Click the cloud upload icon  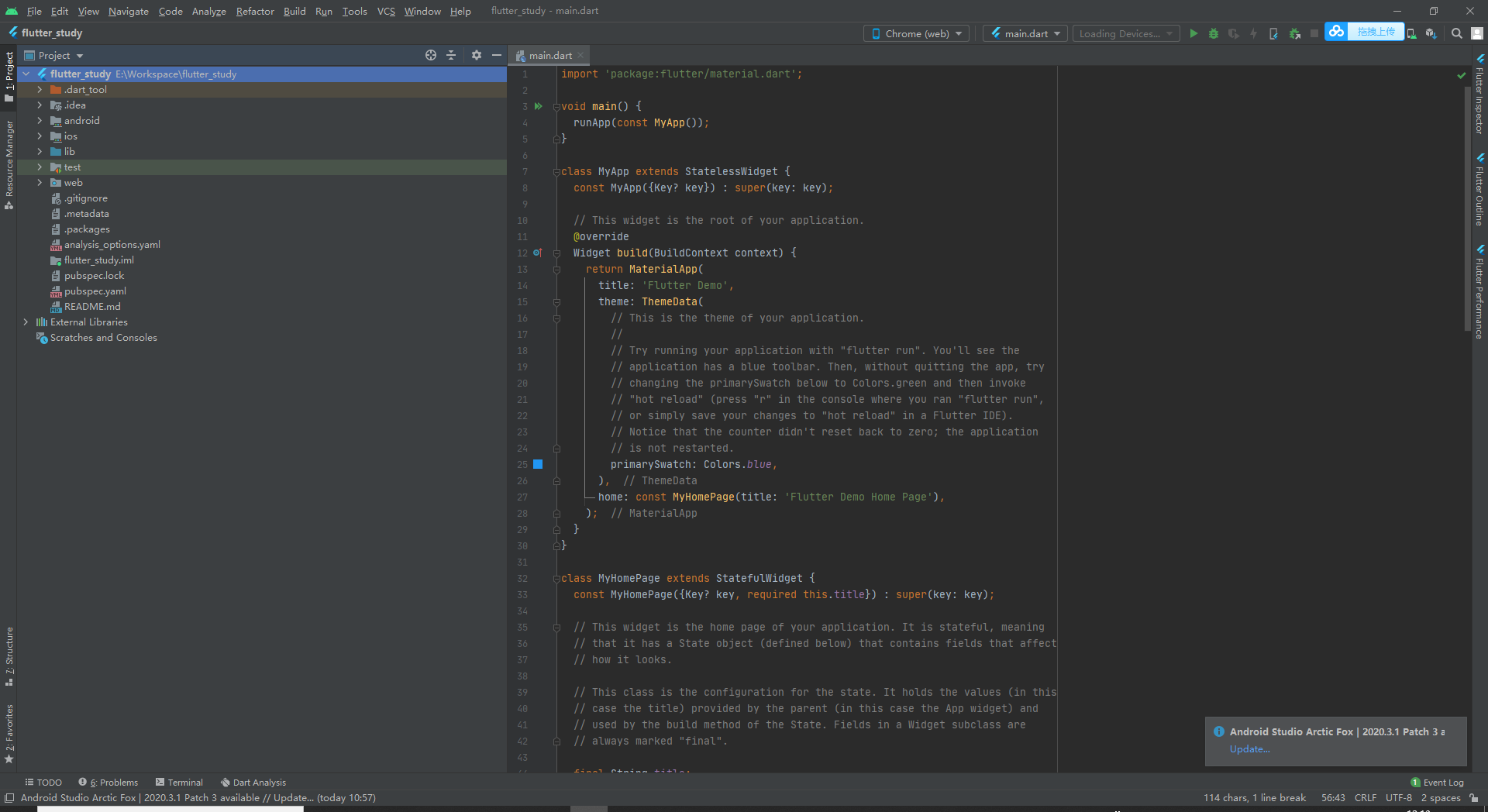click(x=1336, y=32)
